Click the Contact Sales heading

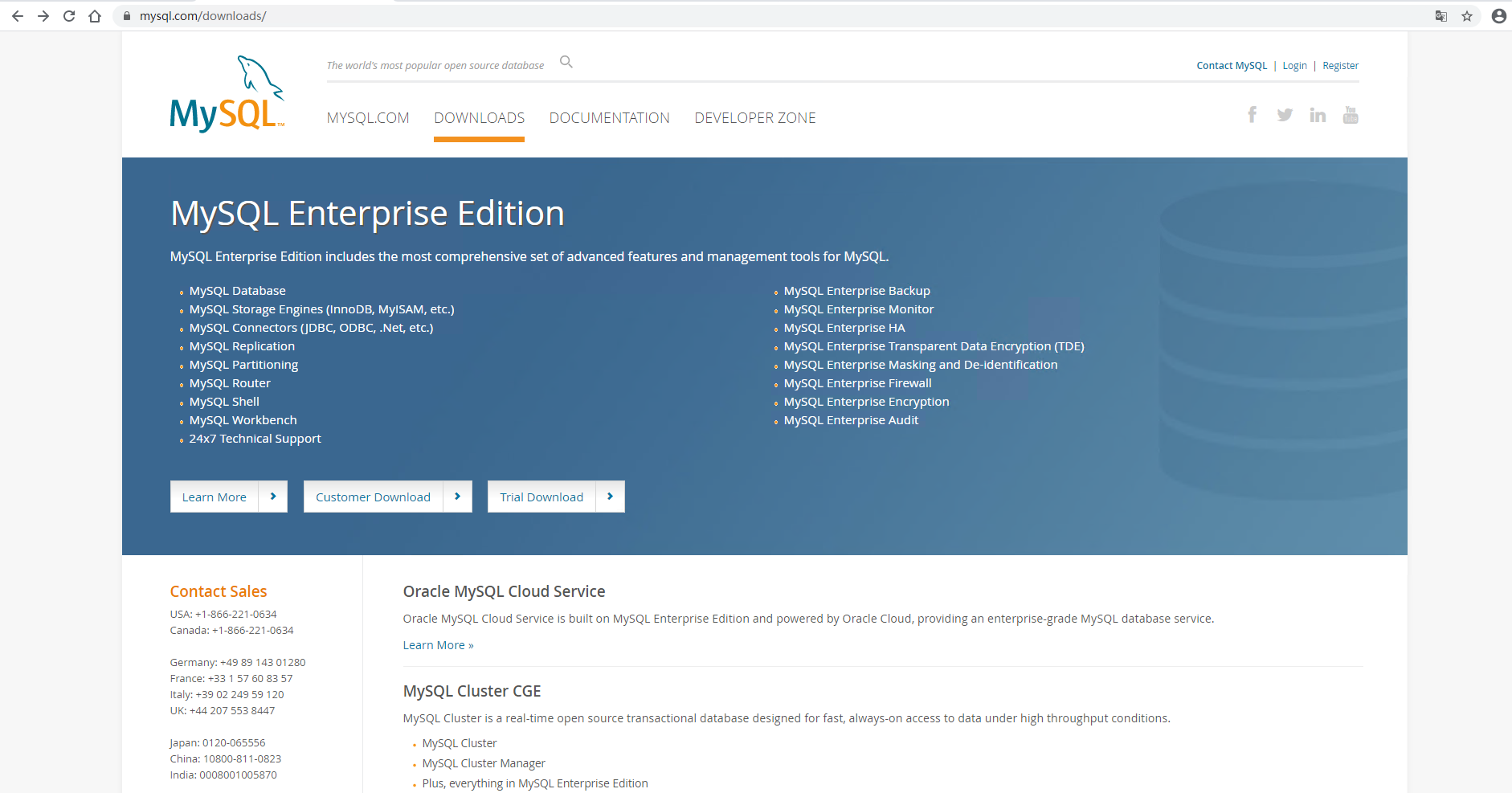(x=219, y=591)
